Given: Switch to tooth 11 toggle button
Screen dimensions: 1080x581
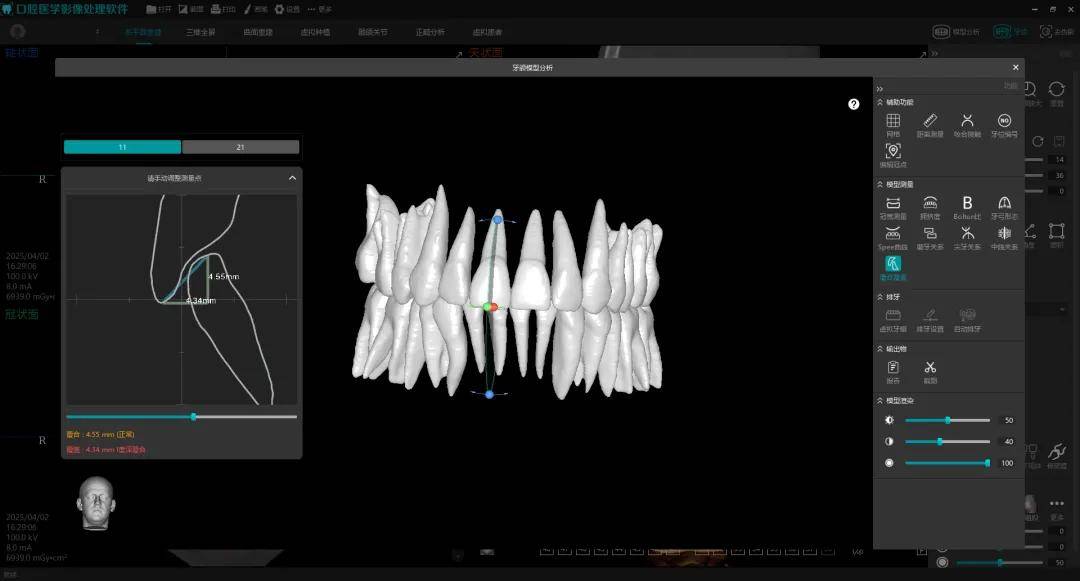Looking at the screenshot, I should click(x=122, y=147).
